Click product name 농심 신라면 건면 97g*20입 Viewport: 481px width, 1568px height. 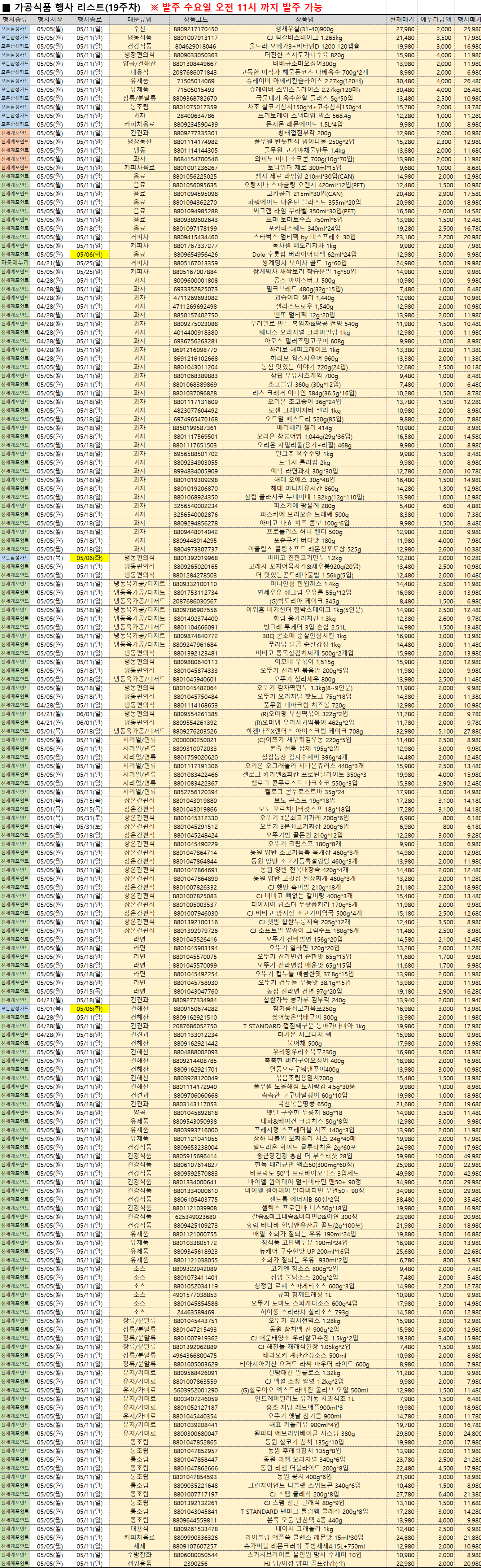click(304, 991)
